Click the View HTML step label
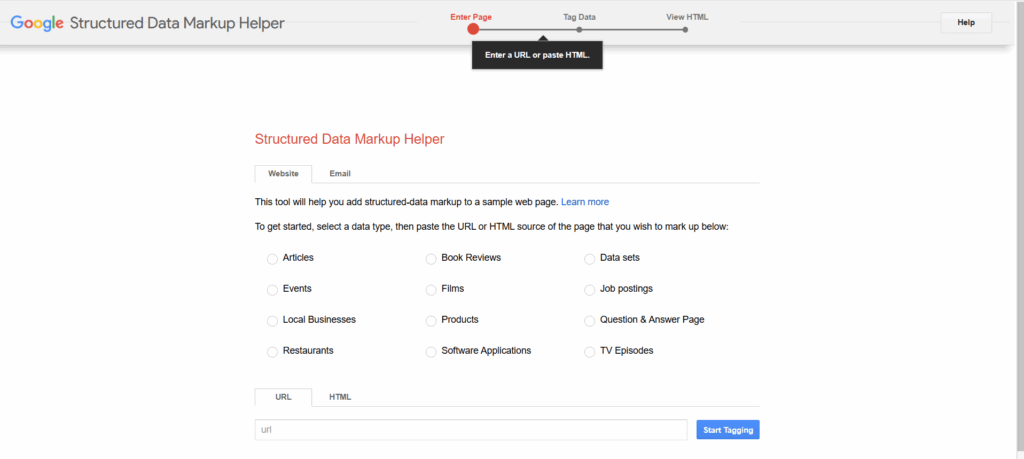Screen dimensions: 1024x459 point(687,17)
